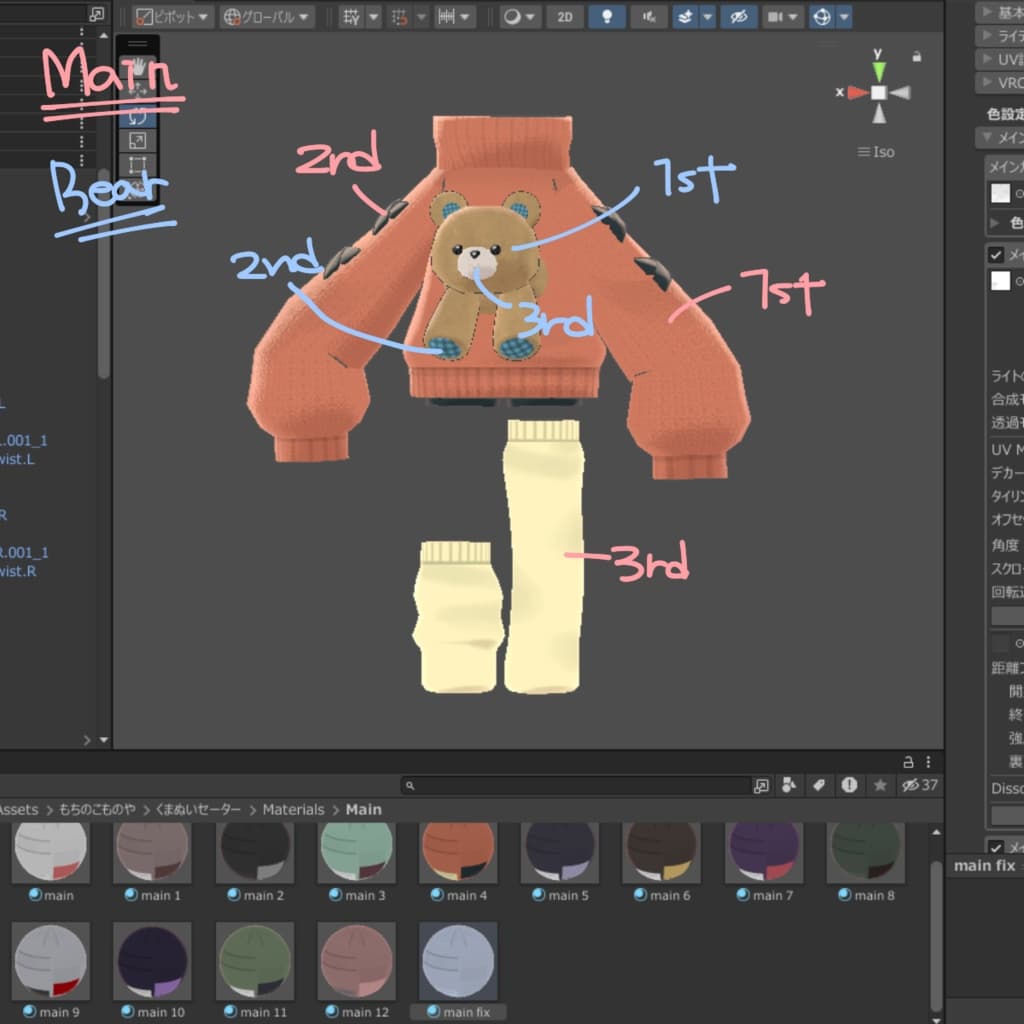This screenshot has height=1024, width=1024.
Task: Toggle the gizmos sphere icon in the toolbar
Action: 822,17
